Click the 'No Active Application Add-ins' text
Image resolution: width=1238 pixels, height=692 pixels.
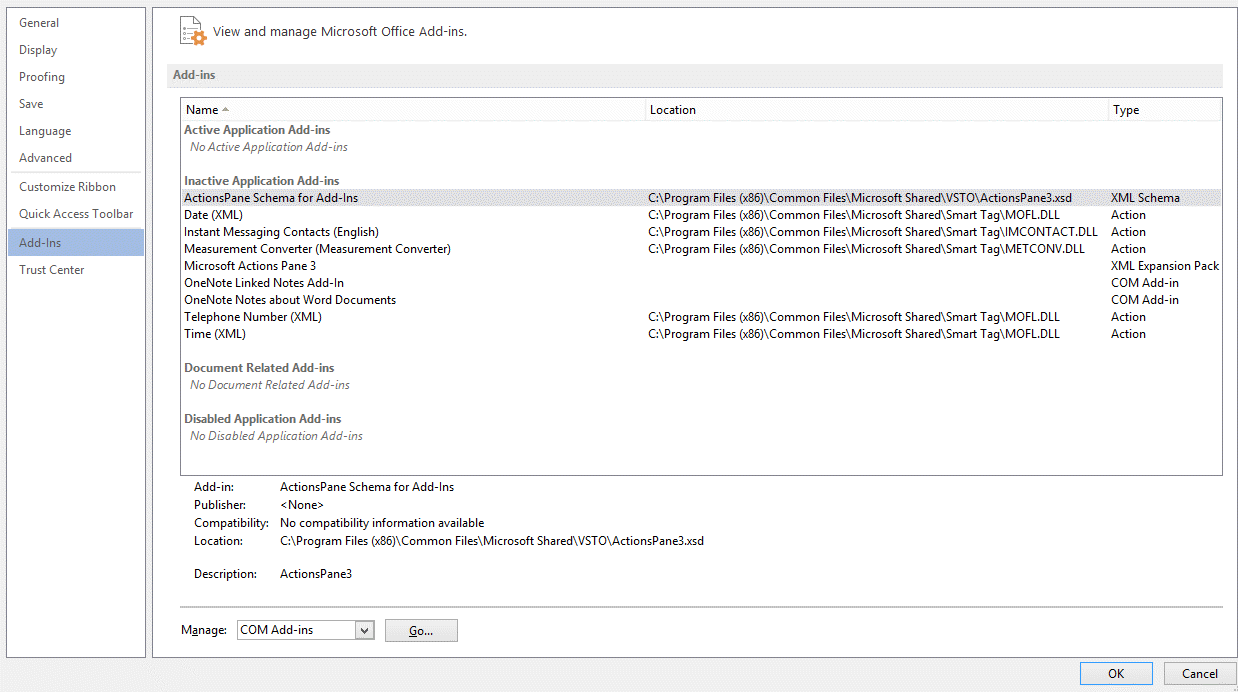269,147
